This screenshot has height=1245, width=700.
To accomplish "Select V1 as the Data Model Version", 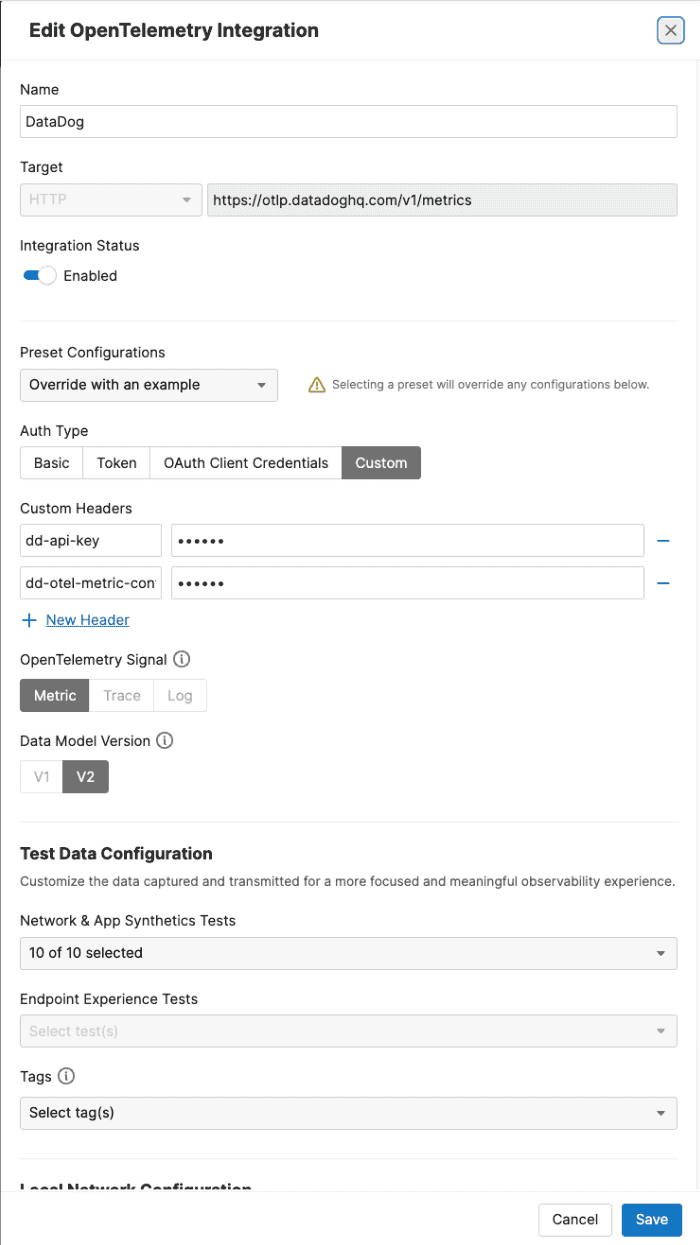I will point(41,776).
